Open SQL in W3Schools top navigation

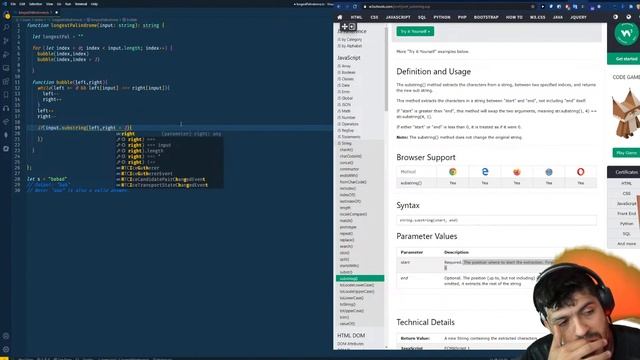point(422,17)
